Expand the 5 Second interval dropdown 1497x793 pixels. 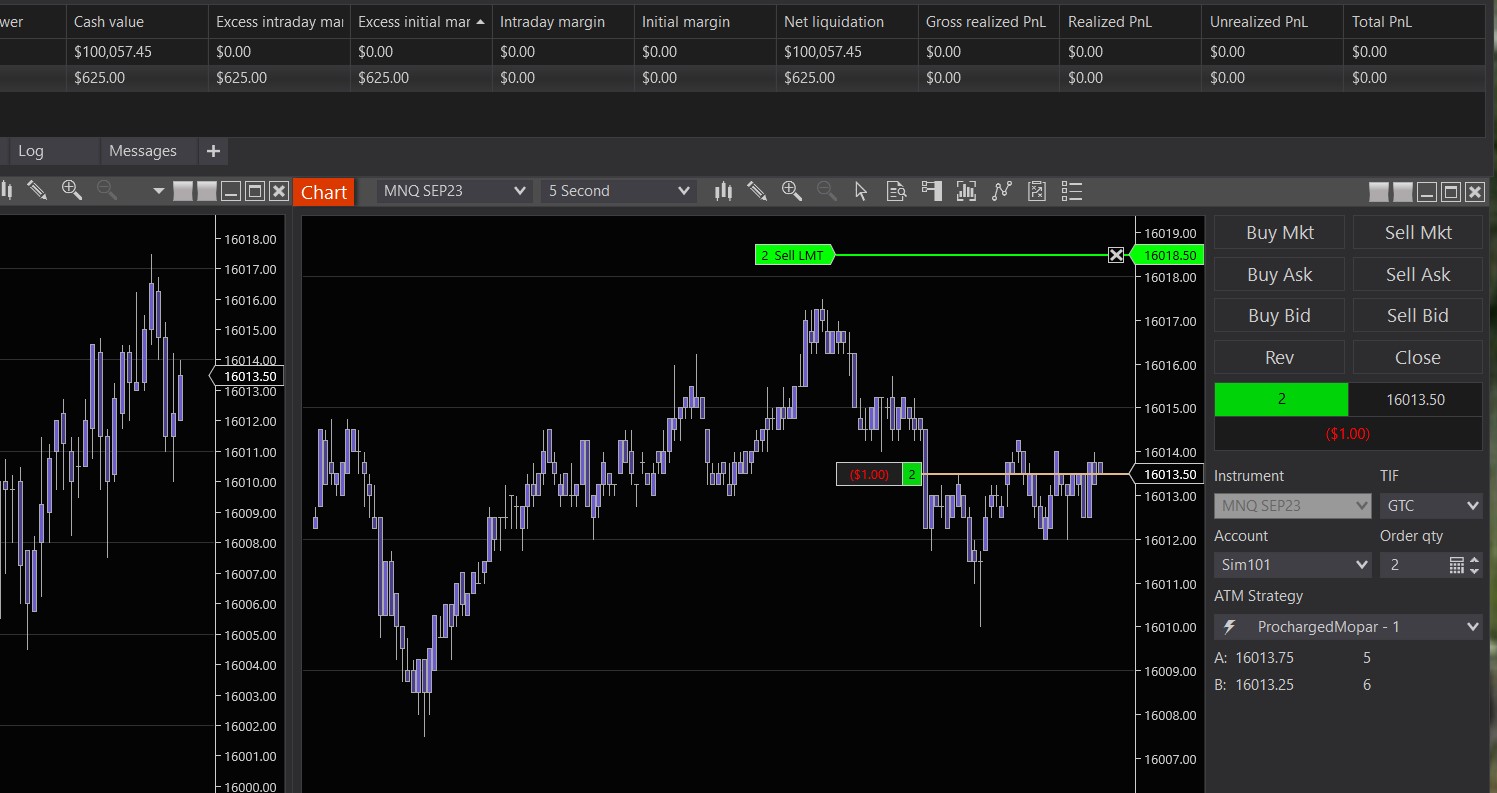click(618, 191)
